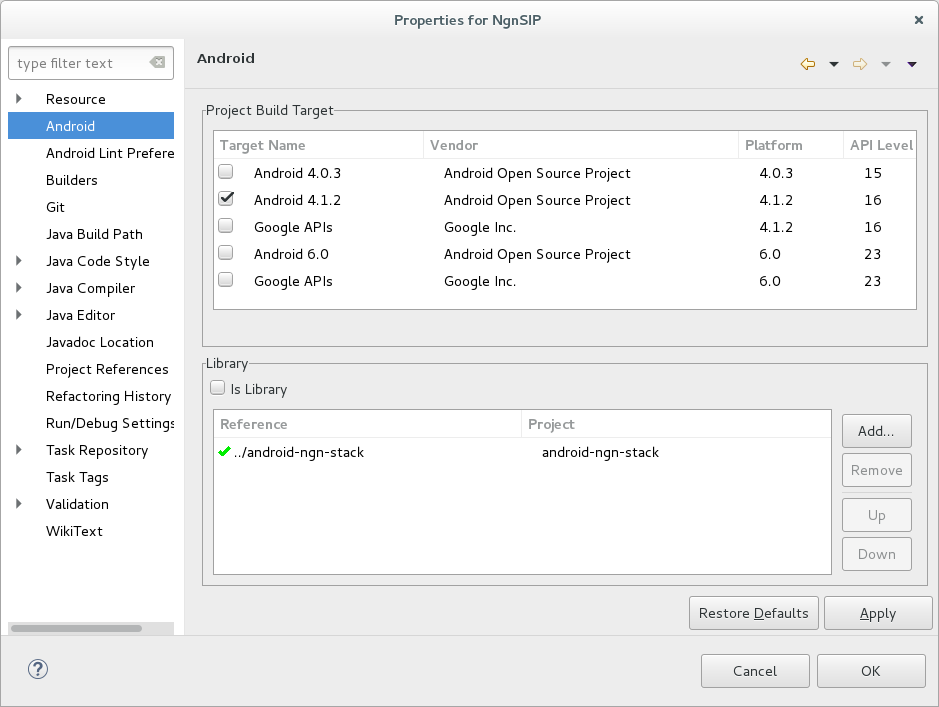This screenshot has width=939, height=707.
Task: Sort by Vendor column header
Action: point(581,145)
